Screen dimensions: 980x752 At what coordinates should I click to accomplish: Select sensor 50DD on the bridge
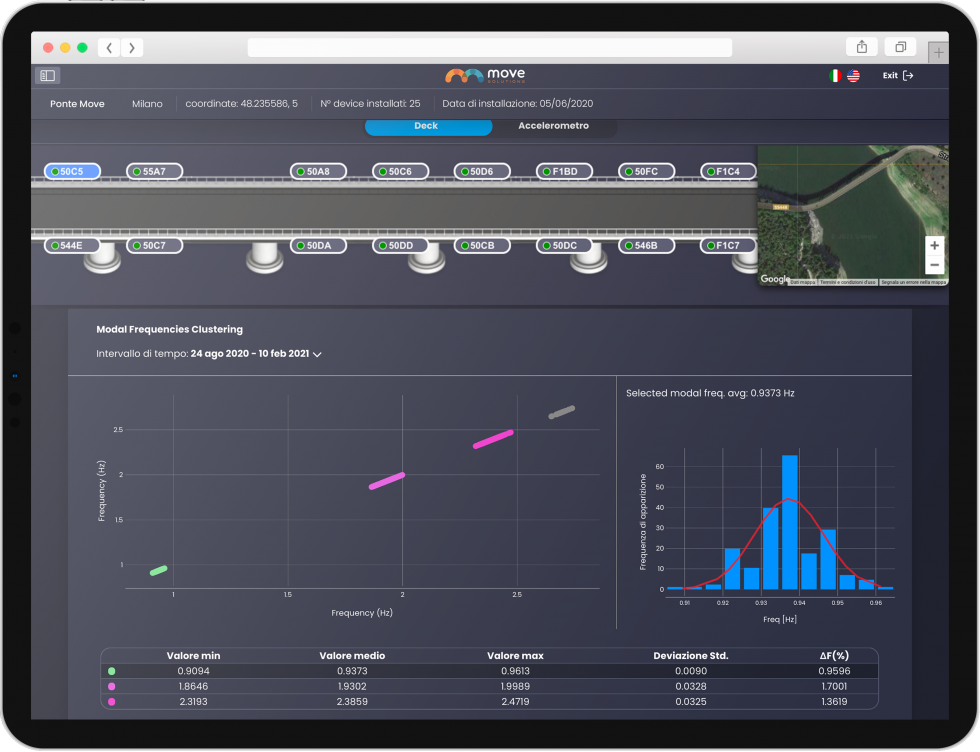pyautogui.click(x=400, y=245)
